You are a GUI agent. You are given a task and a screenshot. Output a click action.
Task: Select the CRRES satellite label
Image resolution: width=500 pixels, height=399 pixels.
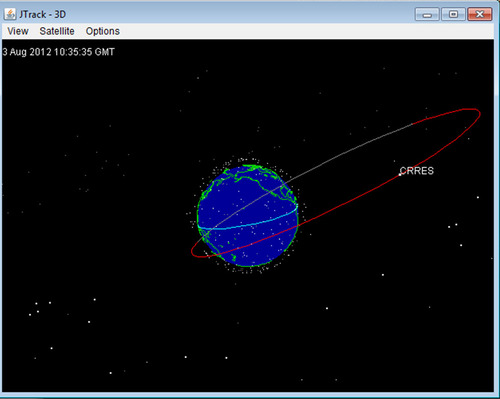click(417, 171)
